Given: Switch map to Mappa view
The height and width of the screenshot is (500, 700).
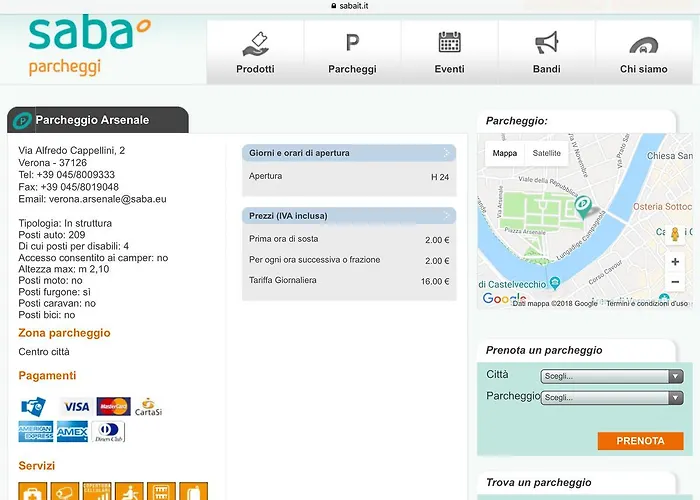Looking at the screenshot, I should coord(505,153).
